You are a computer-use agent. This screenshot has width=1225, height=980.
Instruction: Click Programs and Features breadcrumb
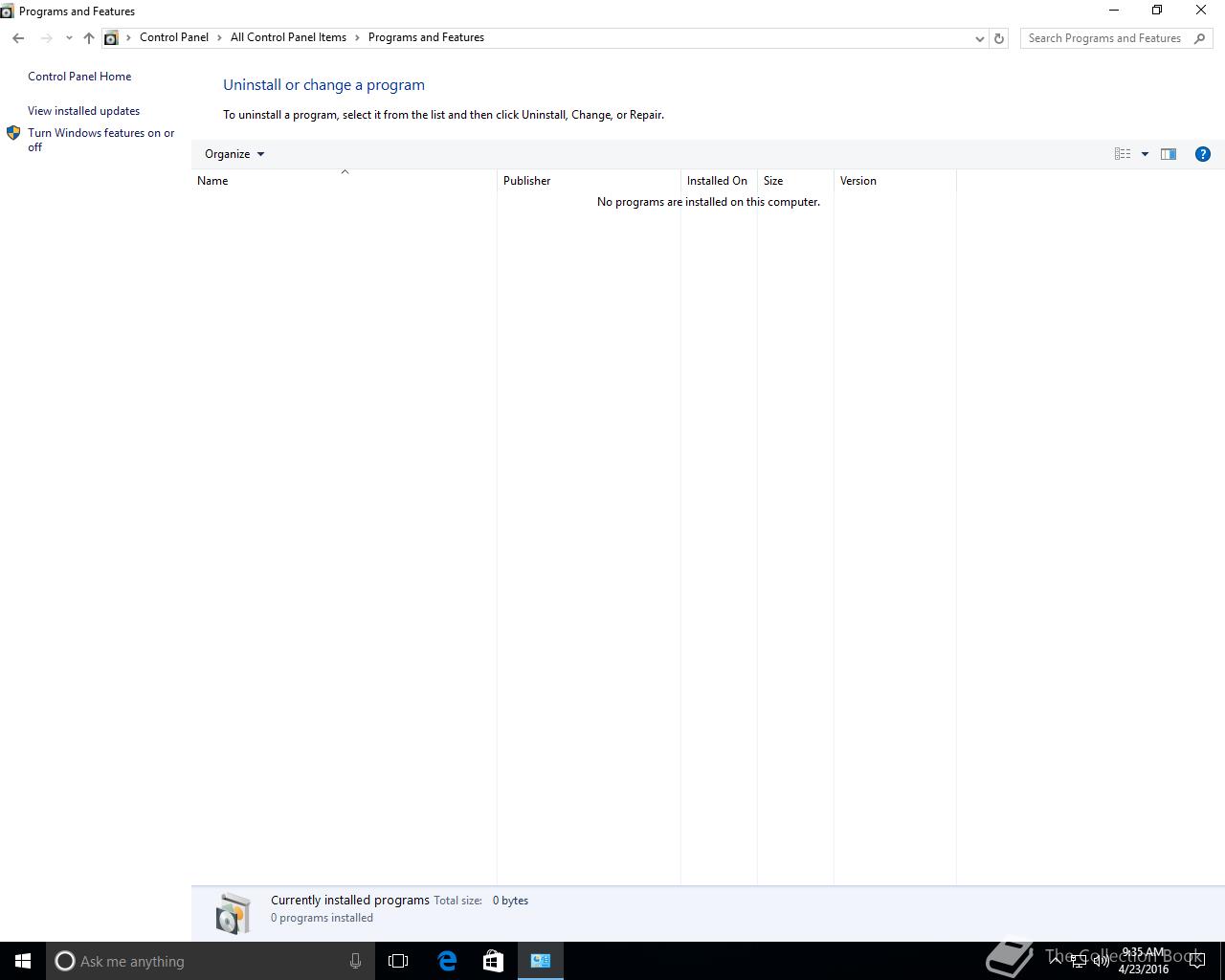coord(426,37)
